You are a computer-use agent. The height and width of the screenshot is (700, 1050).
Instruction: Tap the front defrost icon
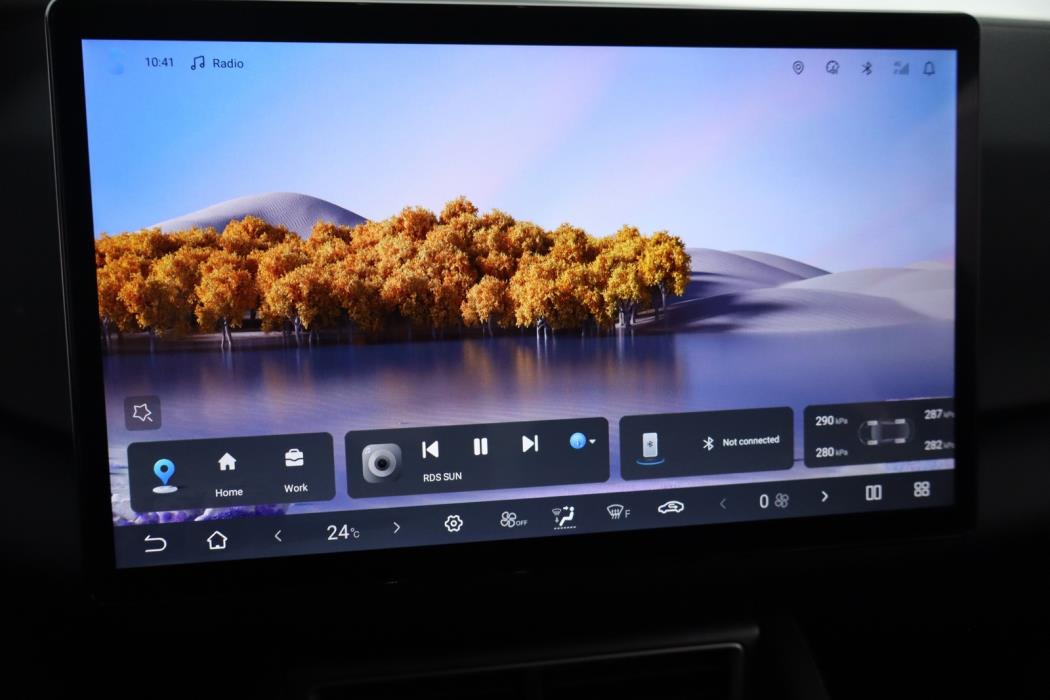(618, 512)
